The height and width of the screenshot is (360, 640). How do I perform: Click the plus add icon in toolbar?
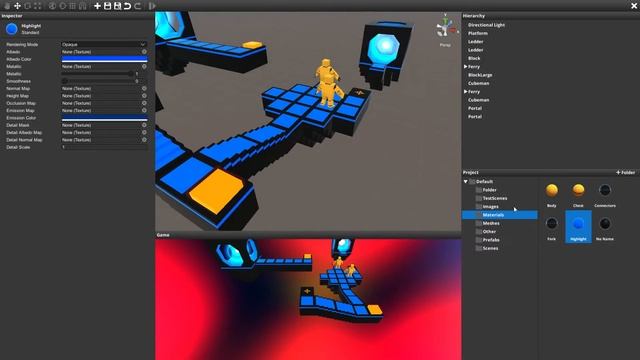[x=97, y=6]
